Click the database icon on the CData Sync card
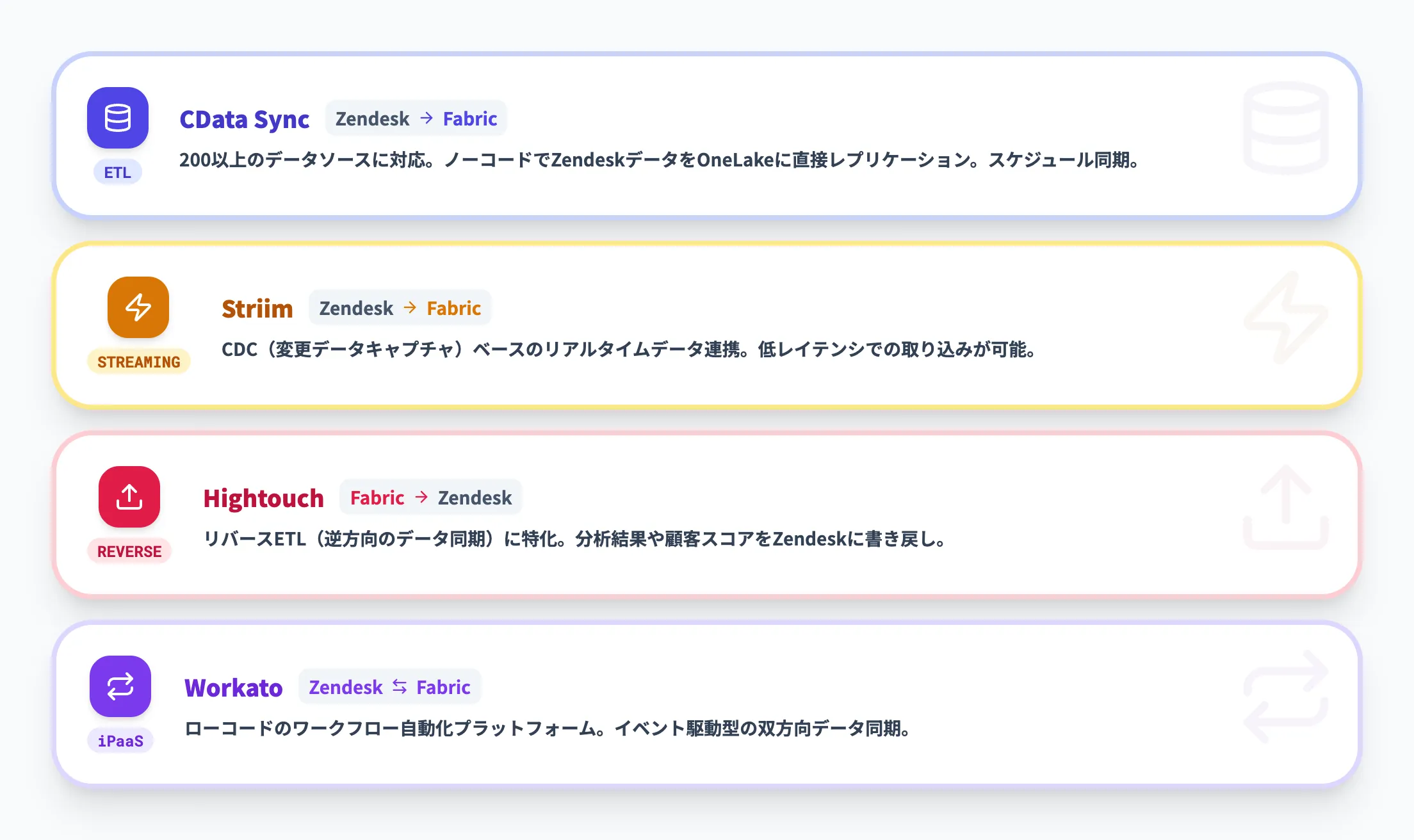The height and width of the screenshot is (840, 1414). click(118, 118)
